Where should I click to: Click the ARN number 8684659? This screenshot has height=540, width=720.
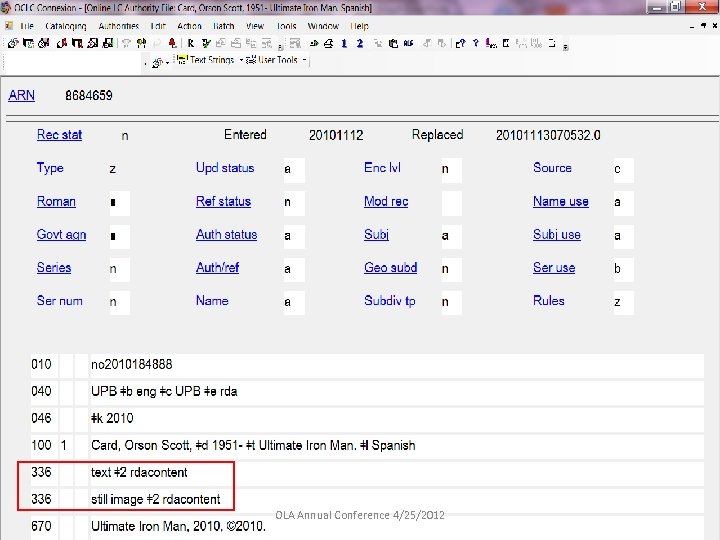[x=89, y=96]
